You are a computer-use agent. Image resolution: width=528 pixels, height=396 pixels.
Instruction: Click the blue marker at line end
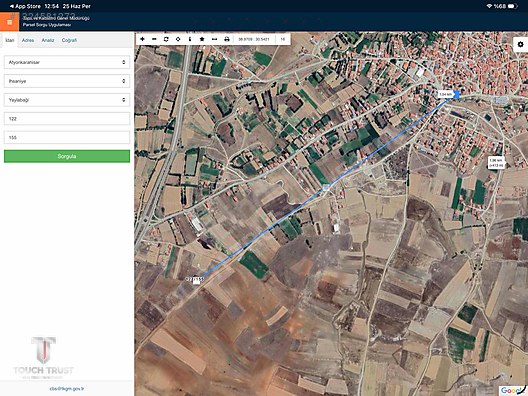coord(457,95)
